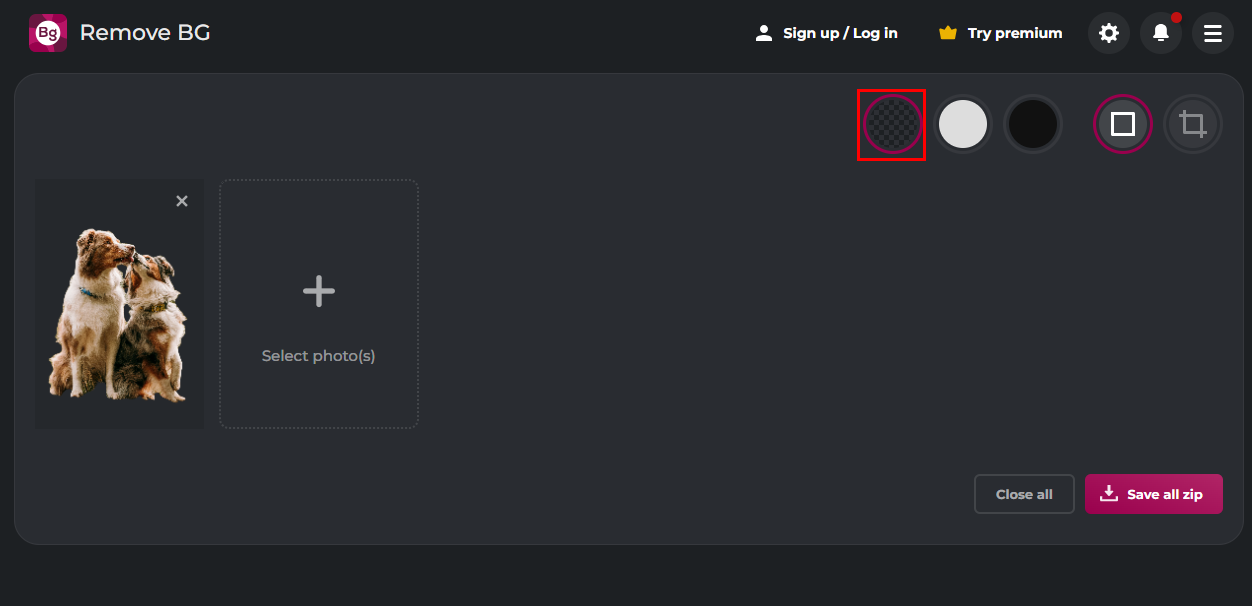Screen dimensions: 1252x606
Task: Click the user profile icon
Action: (x=764, y=33)
